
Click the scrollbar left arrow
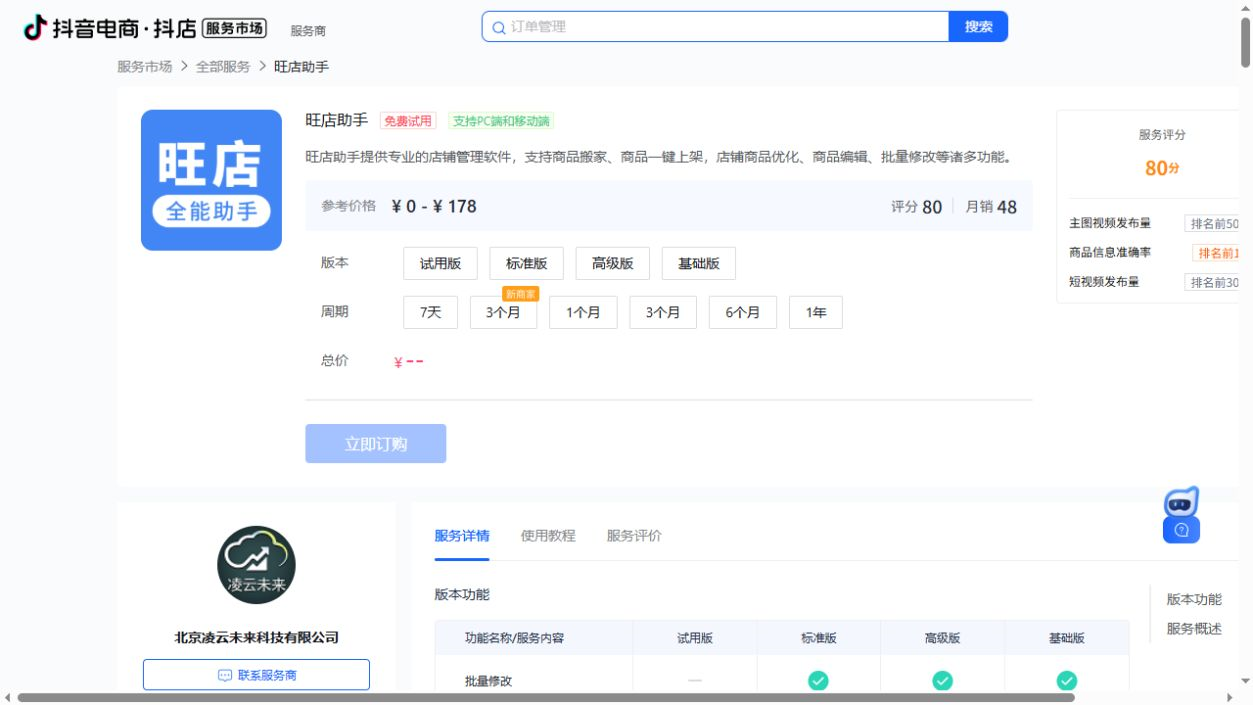pos(8,698)
